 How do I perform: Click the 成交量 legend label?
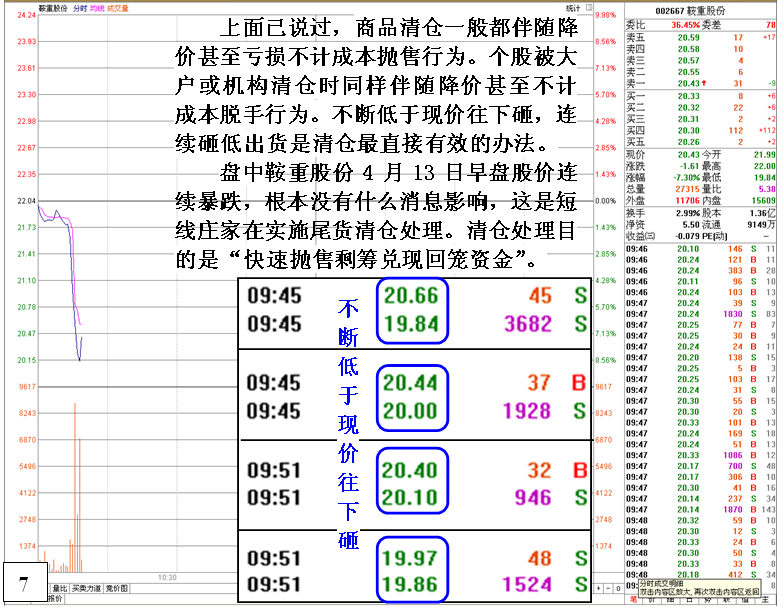[x=118, y=8]
